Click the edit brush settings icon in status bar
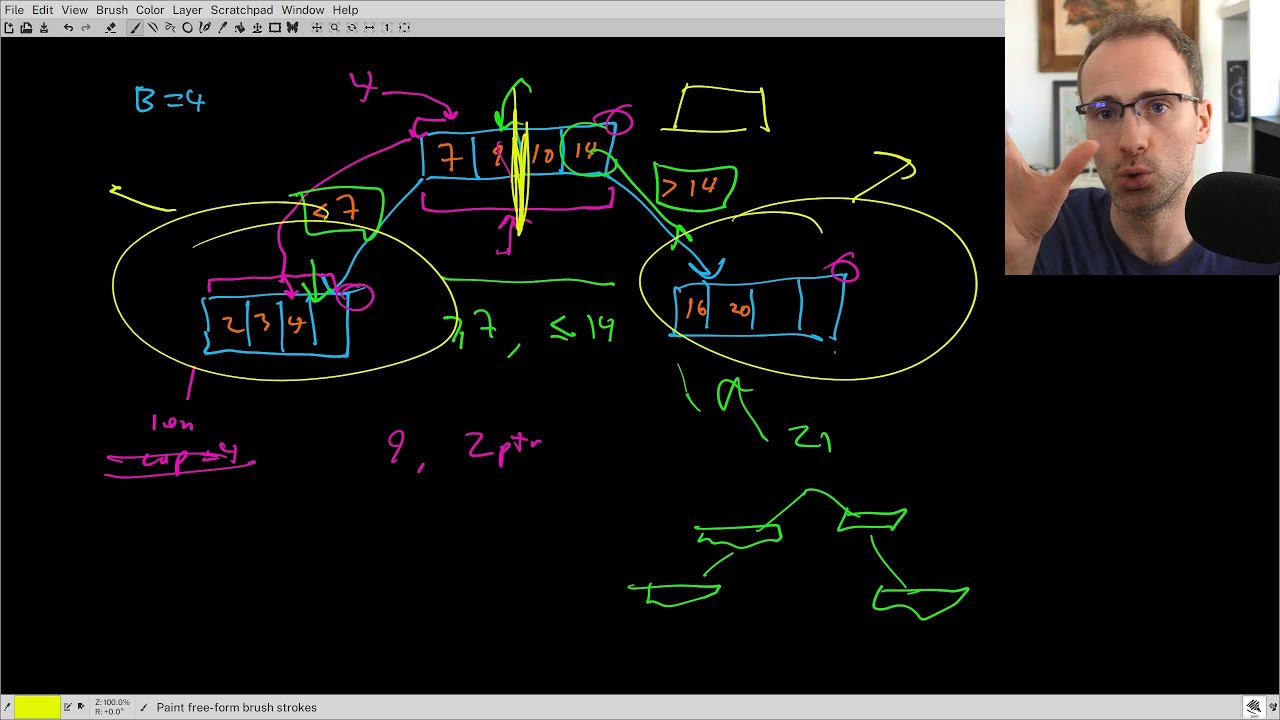This screenshot has width=1280, height=720. click(x=67, y=706)
